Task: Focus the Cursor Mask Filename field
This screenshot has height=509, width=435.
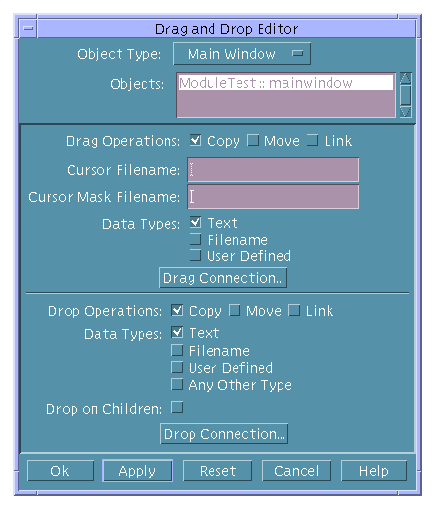Action: pos(273,197)
